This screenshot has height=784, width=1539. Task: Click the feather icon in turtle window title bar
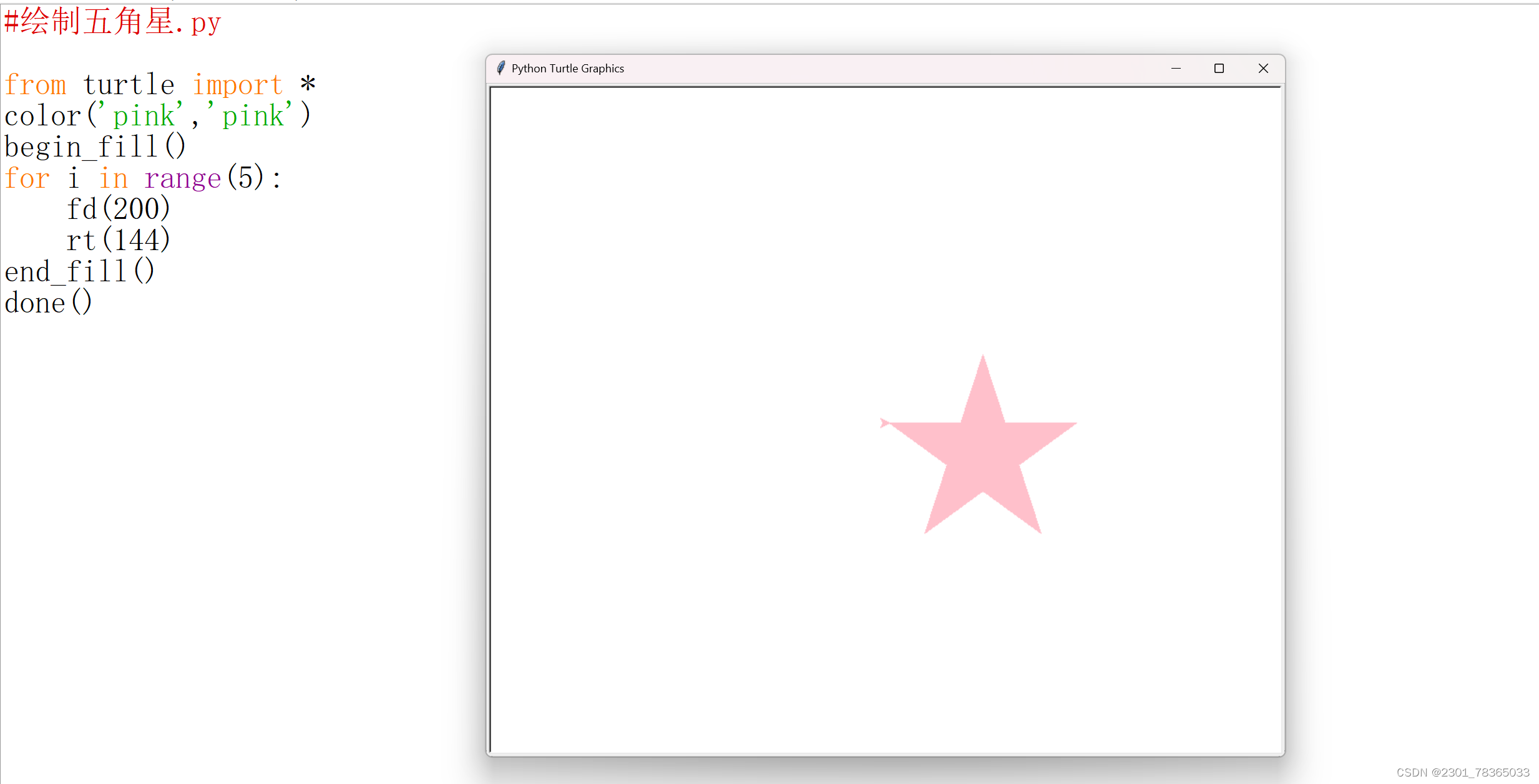[x=501, y=68]
